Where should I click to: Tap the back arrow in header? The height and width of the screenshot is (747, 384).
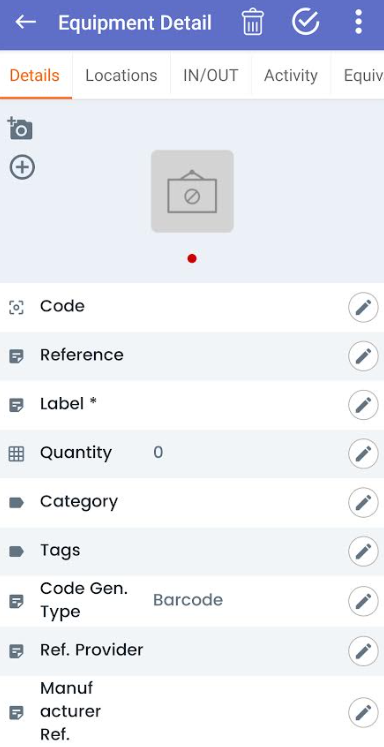tap(26, 22)
